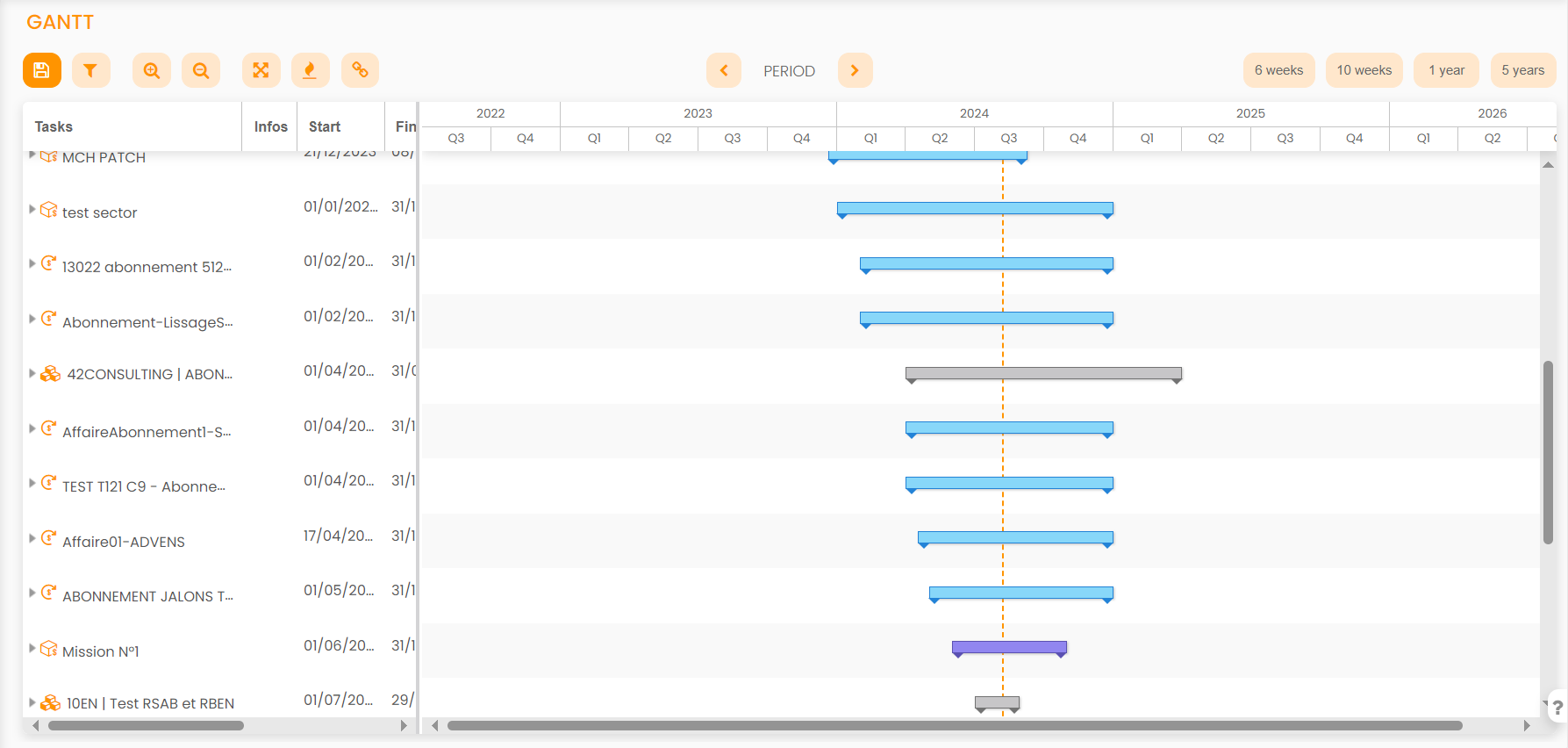Open the filter funnel tool
The width and height of the screenshot is (1568, 748).
[90, 70]
